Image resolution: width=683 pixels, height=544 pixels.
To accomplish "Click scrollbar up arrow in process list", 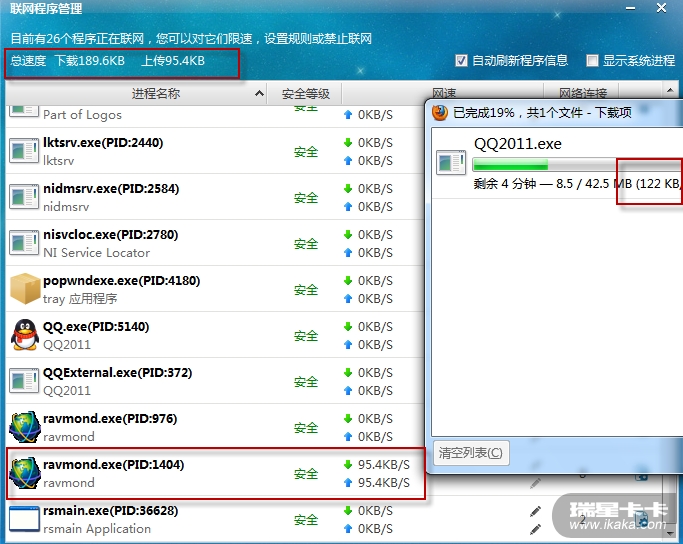I will coord(670,90).
